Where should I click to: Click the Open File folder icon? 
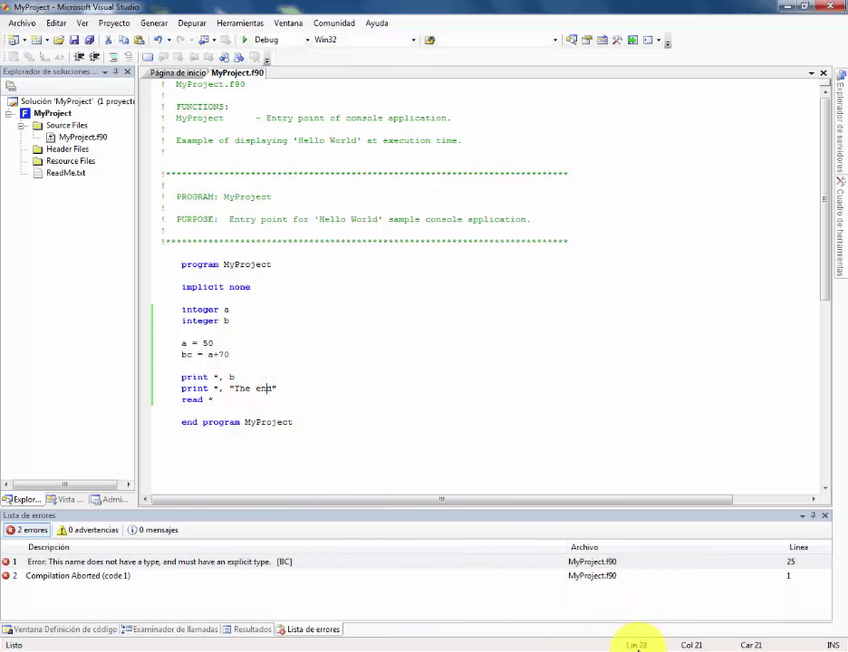[x=59, y=40]
